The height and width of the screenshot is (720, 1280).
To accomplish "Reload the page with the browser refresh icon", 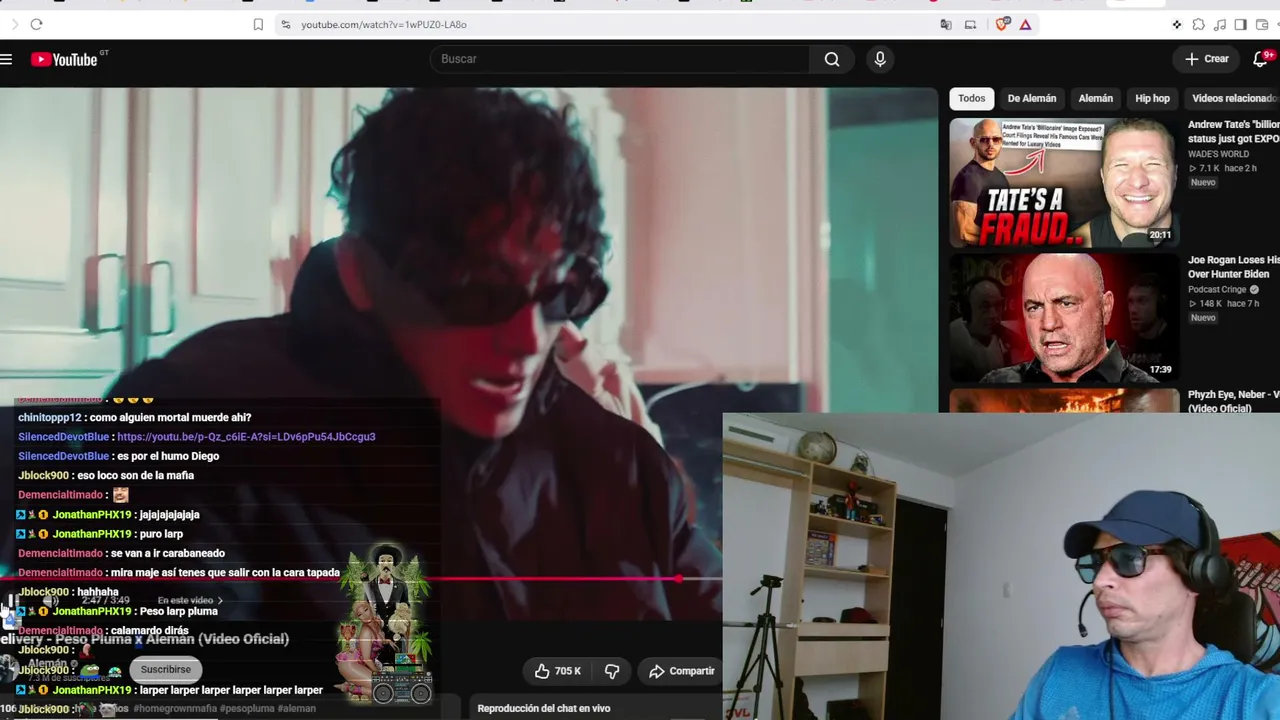I will (36, 24).
